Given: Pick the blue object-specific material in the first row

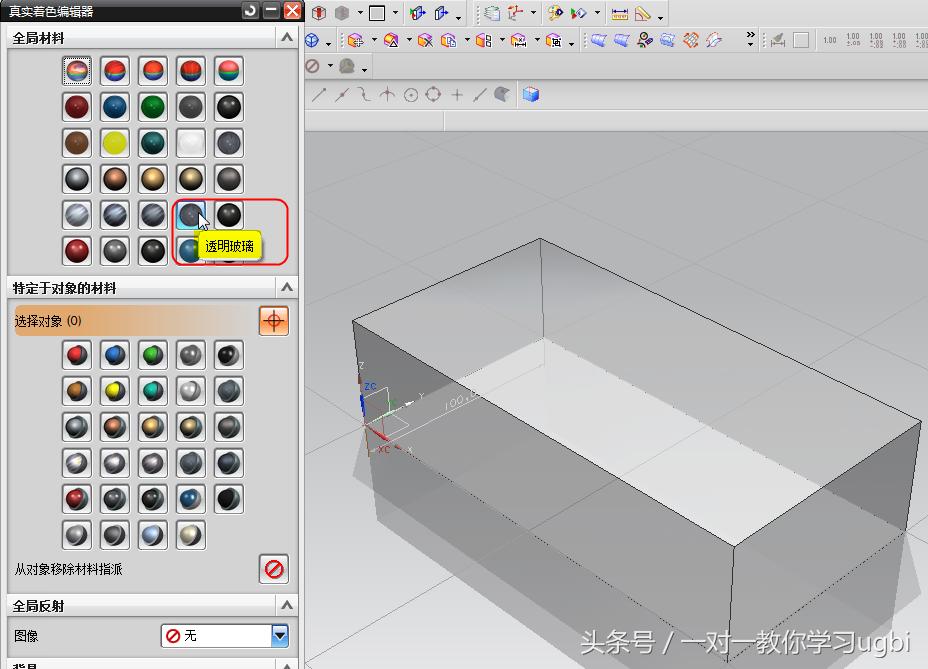Looking at the screenshot, I should 115,355.
